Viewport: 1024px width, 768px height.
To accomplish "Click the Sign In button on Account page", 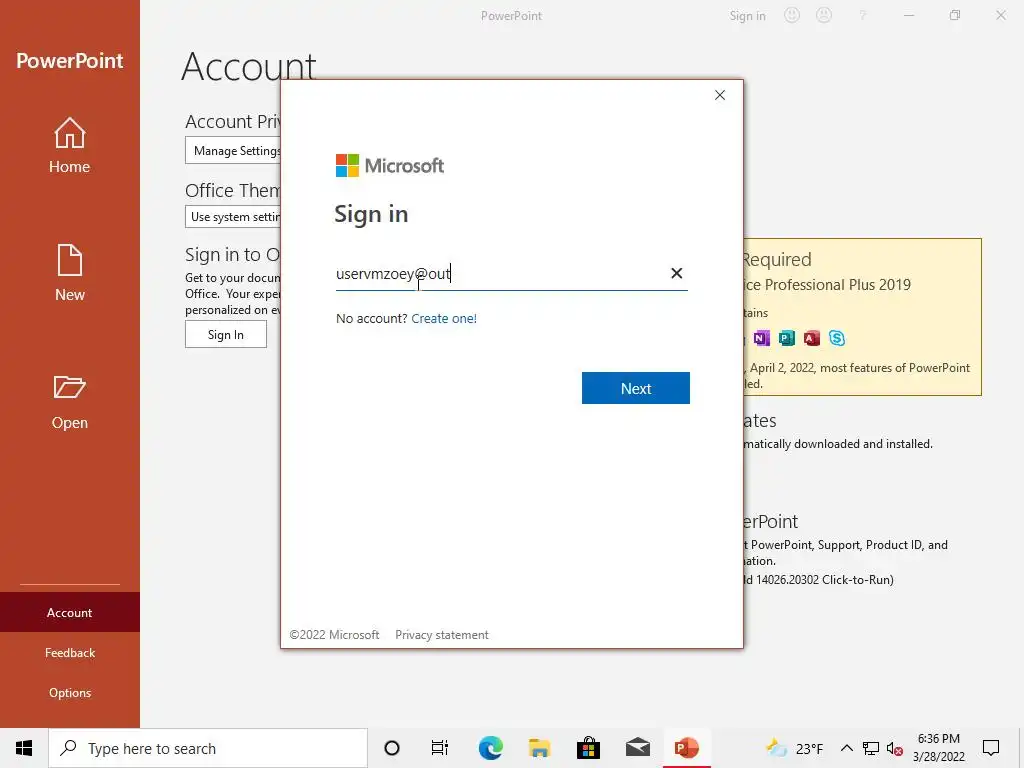I will pos(225,334).
